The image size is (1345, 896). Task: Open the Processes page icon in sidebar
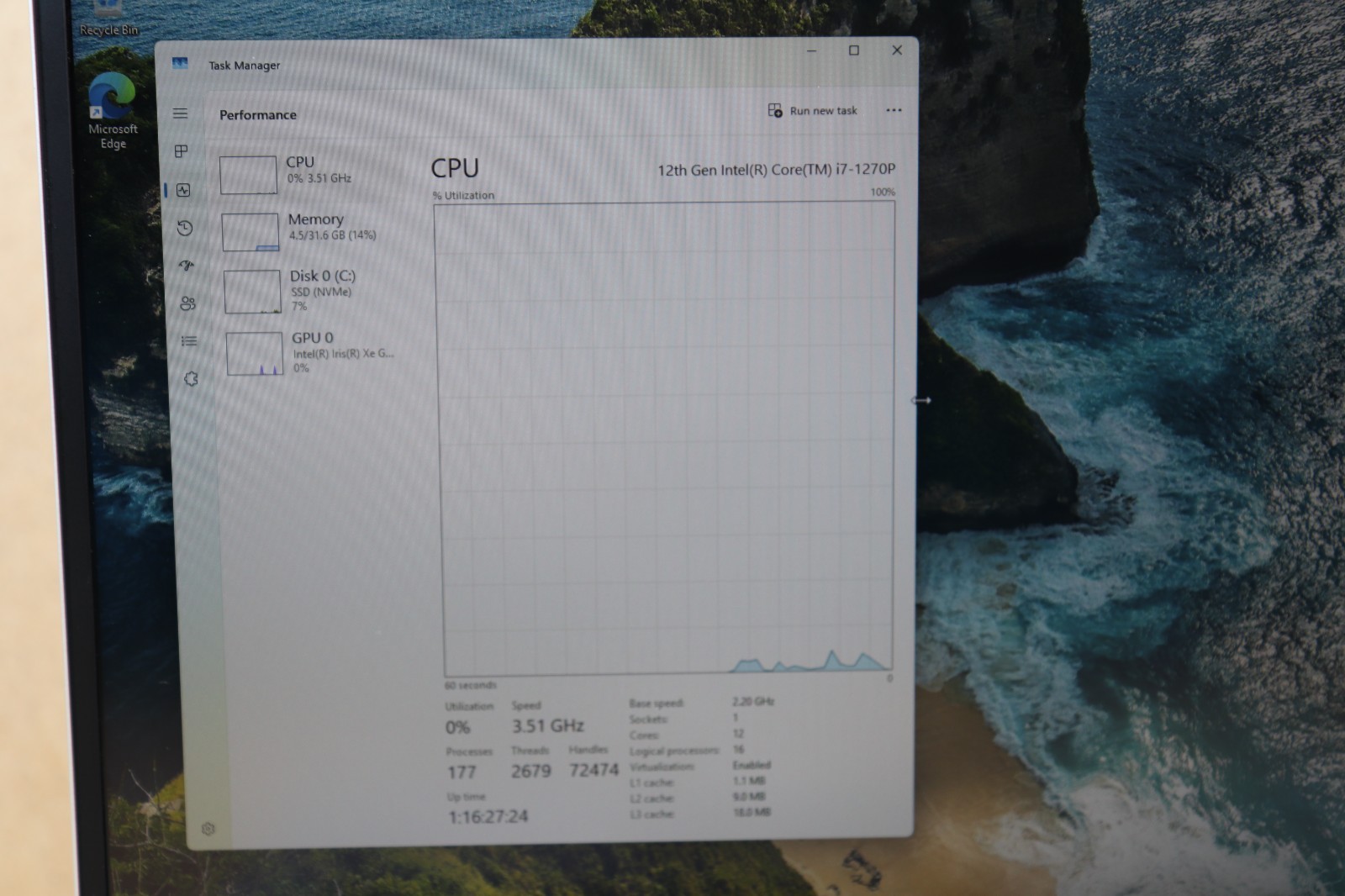[181, 151]
